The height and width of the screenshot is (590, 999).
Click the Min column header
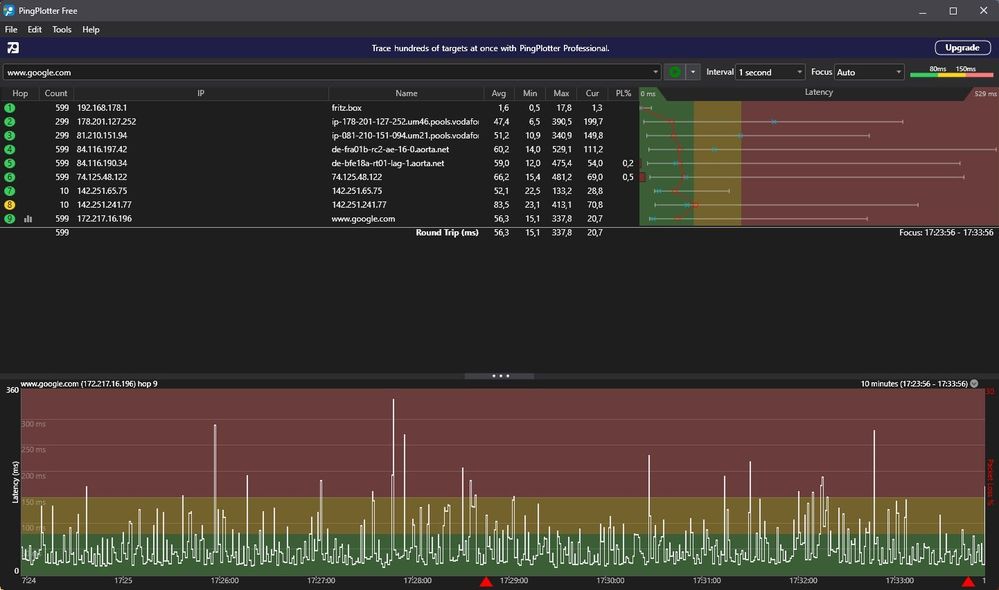point(529,93)
